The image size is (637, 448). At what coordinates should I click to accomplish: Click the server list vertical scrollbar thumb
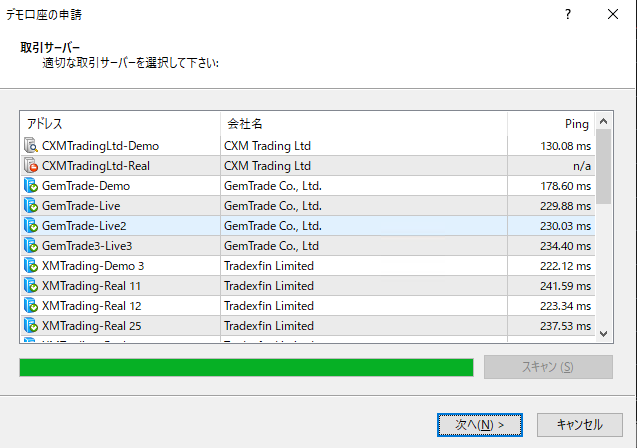604,167
